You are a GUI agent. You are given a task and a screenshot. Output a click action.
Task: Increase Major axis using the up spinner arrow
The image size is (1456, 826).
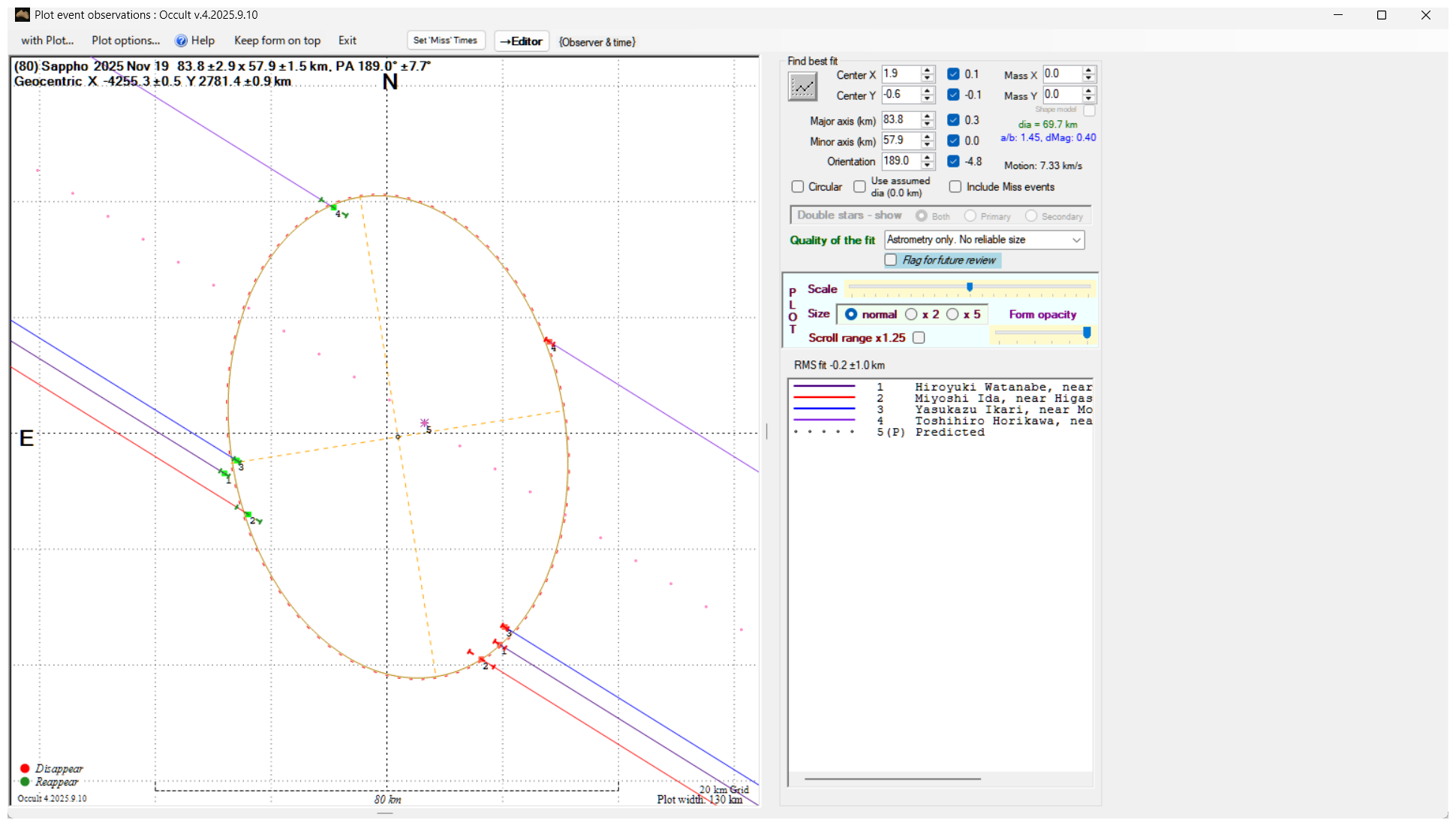[x=928, y=116]
